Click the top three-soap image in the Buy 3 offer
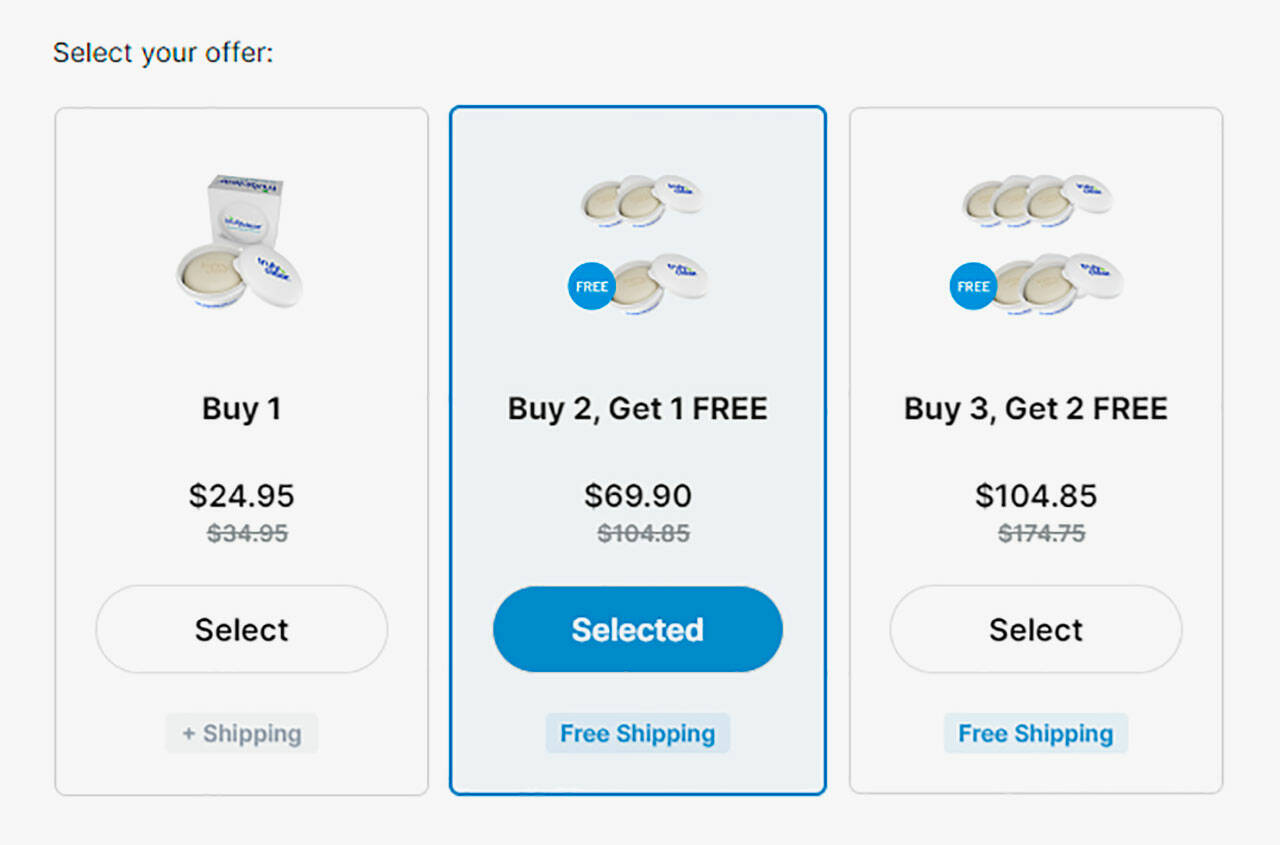 coord(1037,199)
